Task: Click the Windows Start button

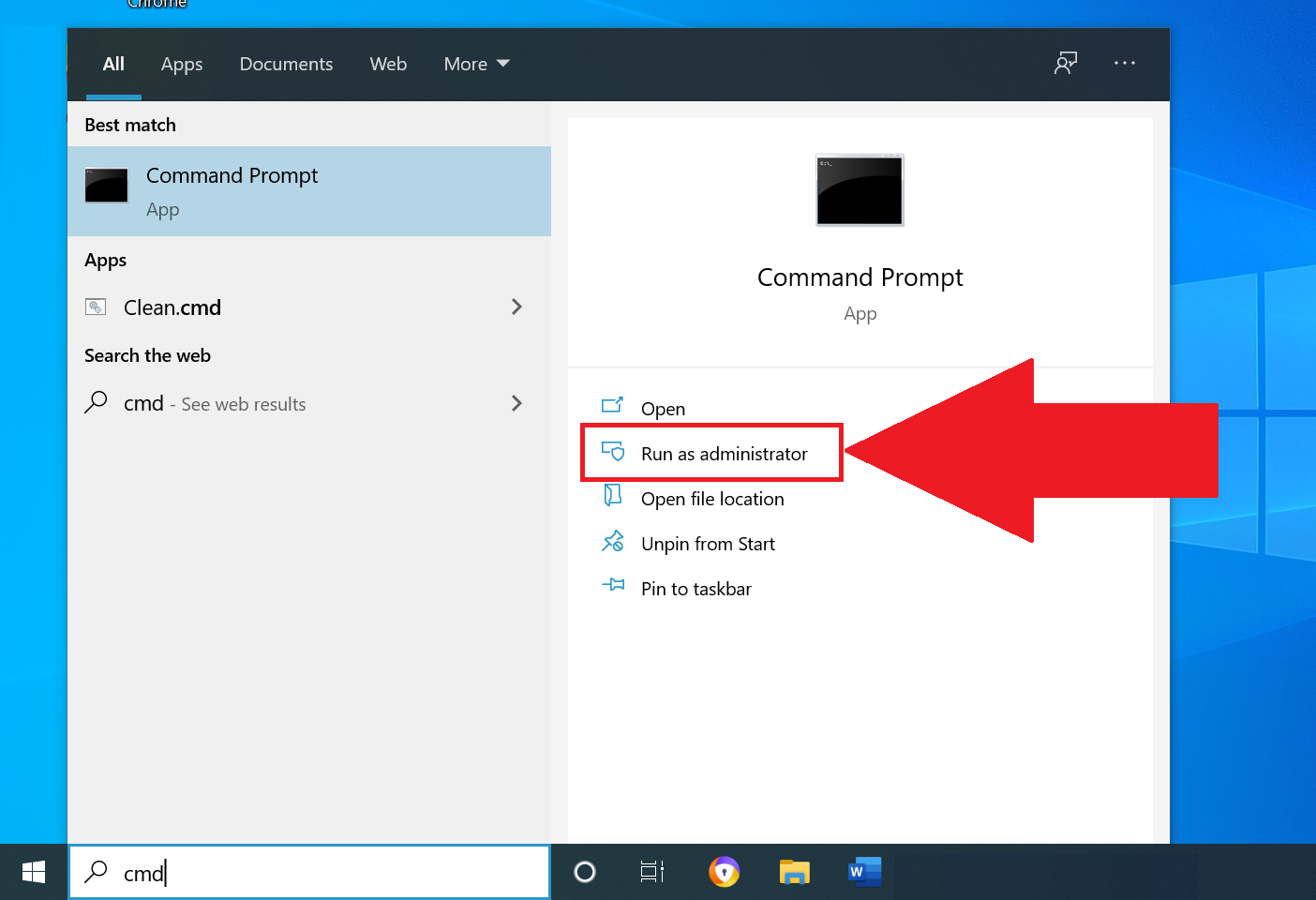Action: [x=34, y=872]
